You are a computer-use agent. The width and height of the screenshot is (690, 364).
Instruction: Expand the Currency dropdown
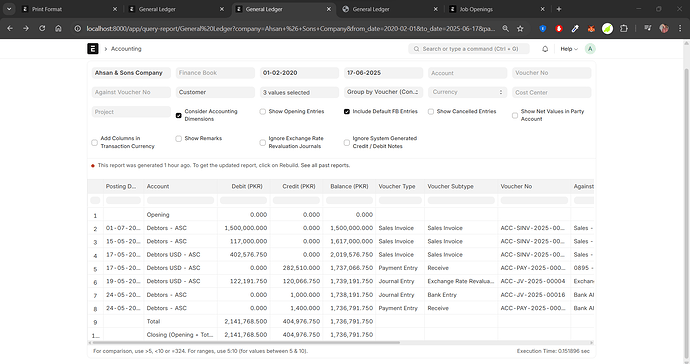(x=467, y=92)
